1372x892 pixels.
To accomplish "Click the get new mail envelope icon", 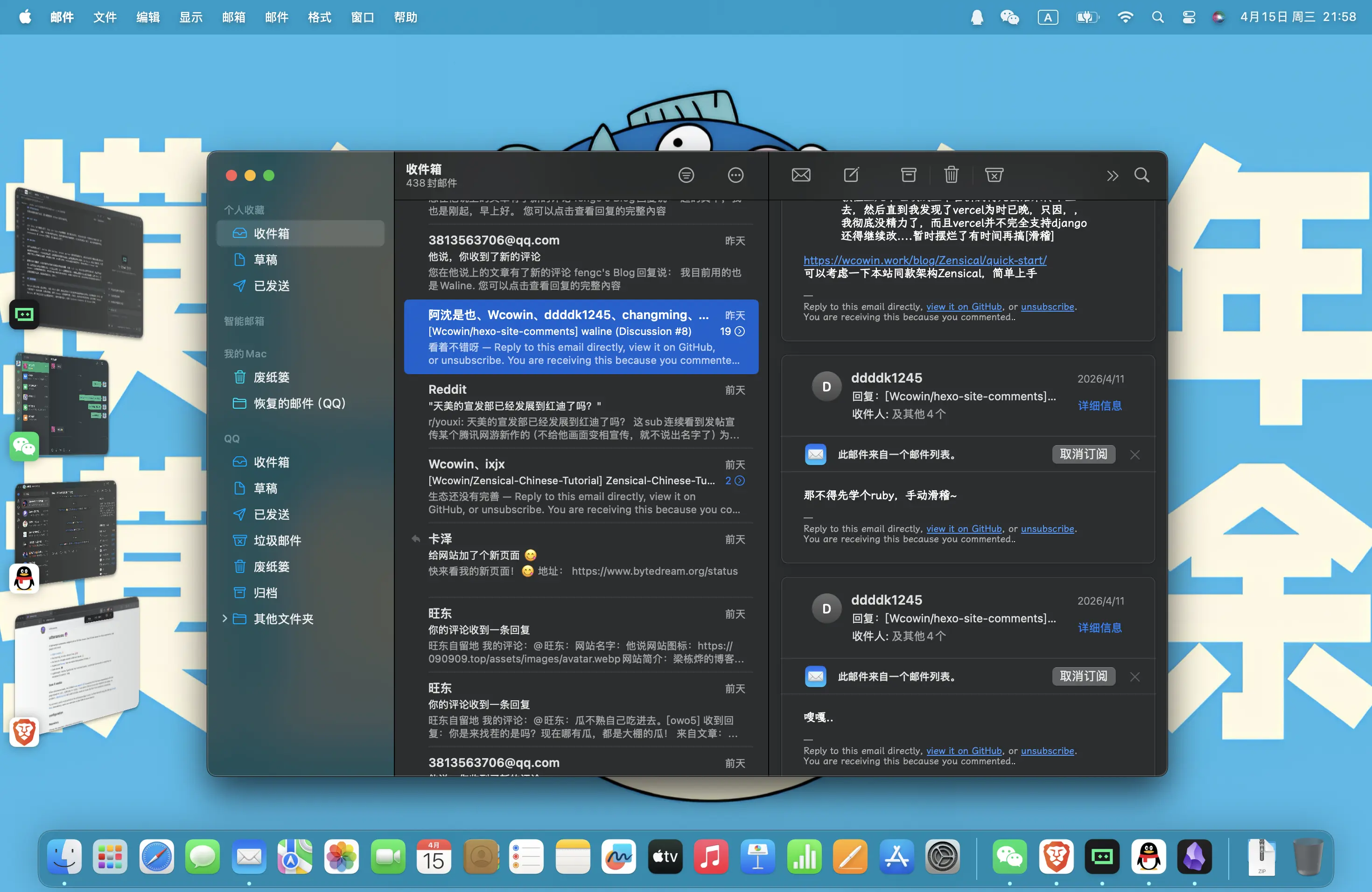I will pyautogui.click(x=801, y=175).
